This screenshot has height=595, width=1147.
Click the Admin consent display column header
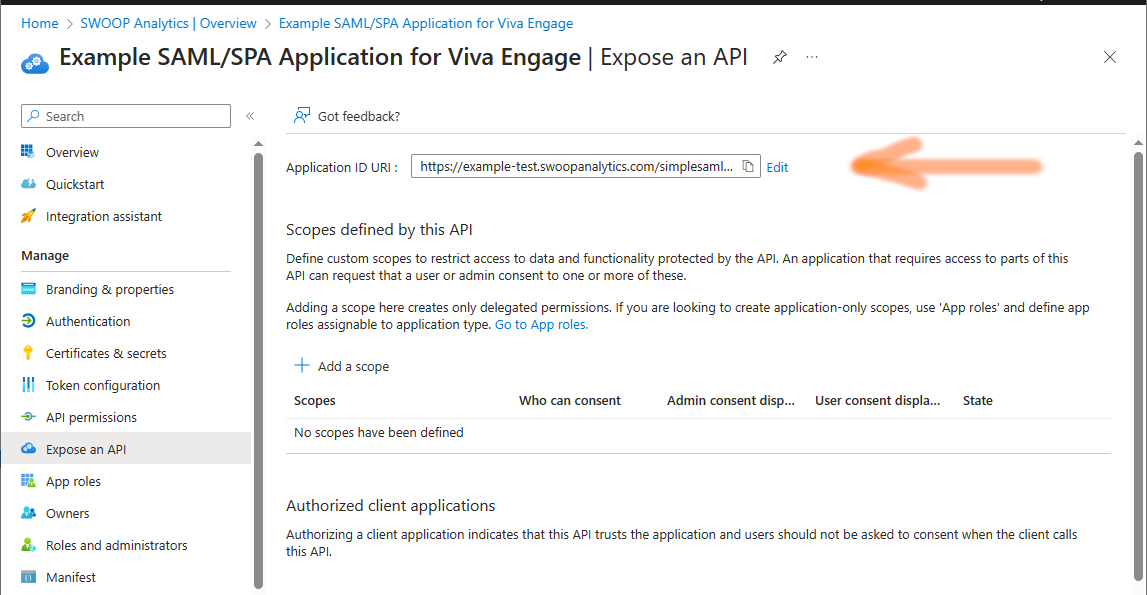[731, 400]
